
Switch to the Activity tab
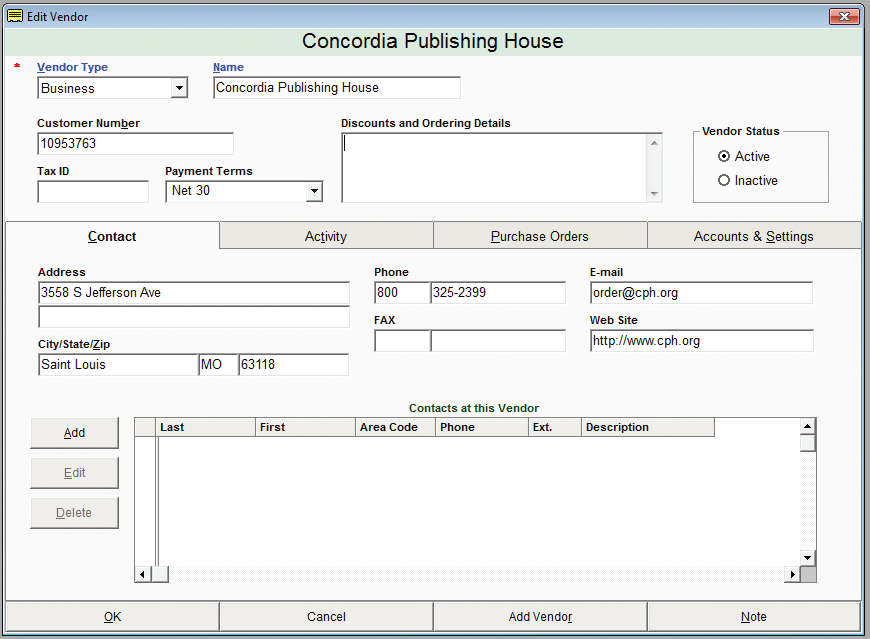(x=326, y=236)
